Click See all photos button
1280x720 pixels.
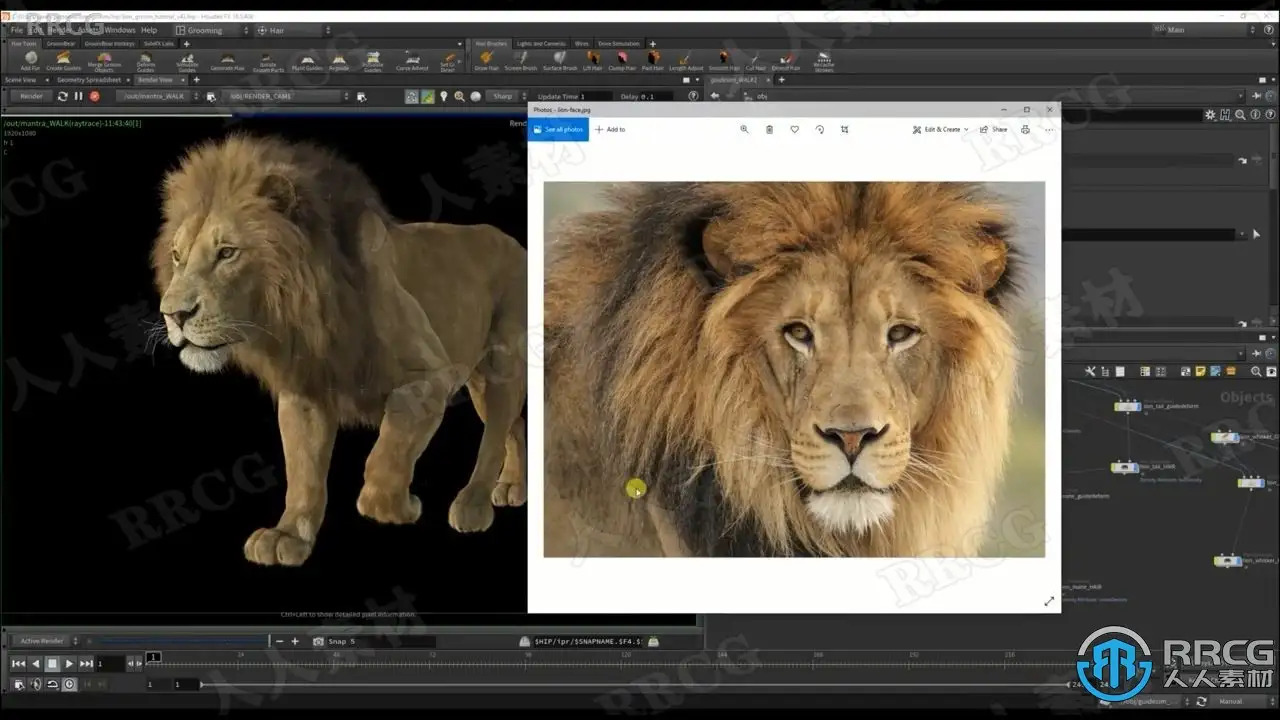[558, 129]
